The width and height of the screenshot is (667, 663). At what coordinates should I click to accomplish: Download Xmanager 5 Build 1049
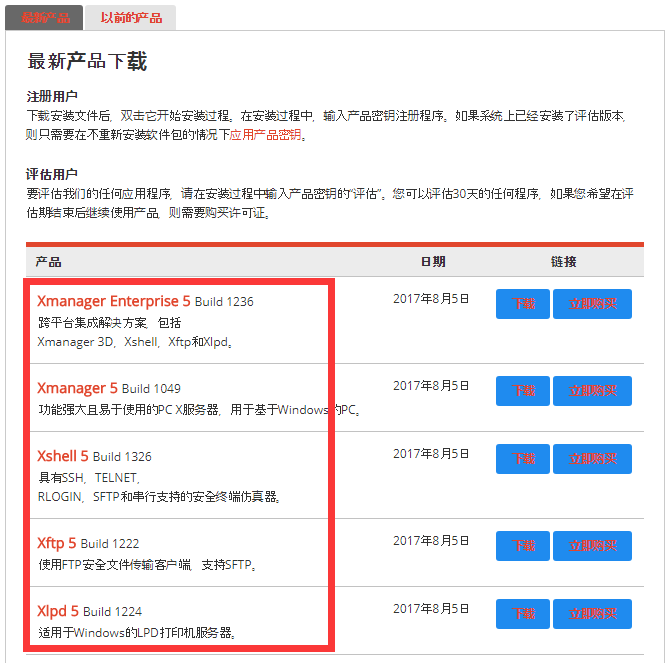[x=523, y=391]
